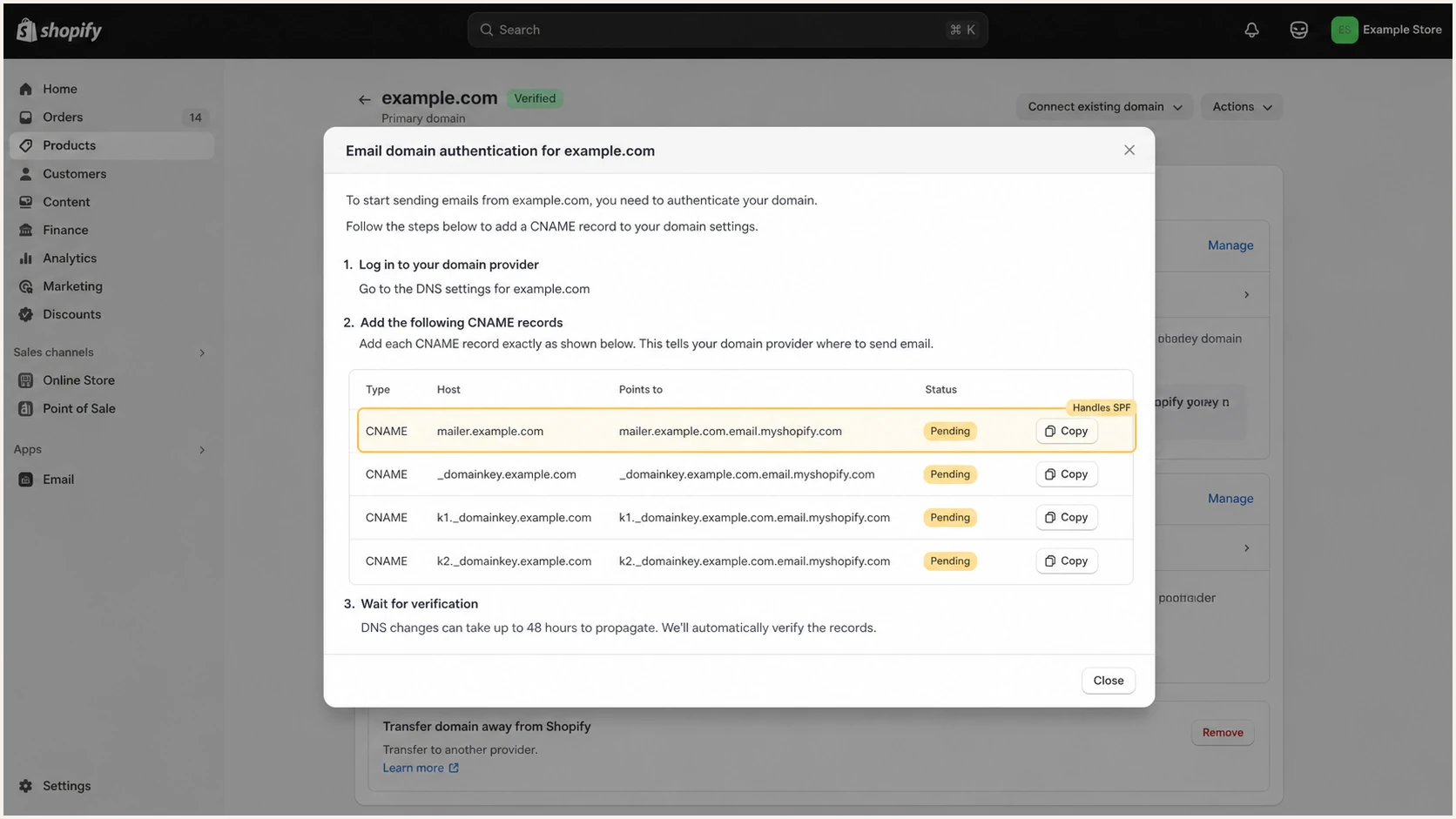
Task: Go back using the arrow beside example.com
Action: point(364,100)
